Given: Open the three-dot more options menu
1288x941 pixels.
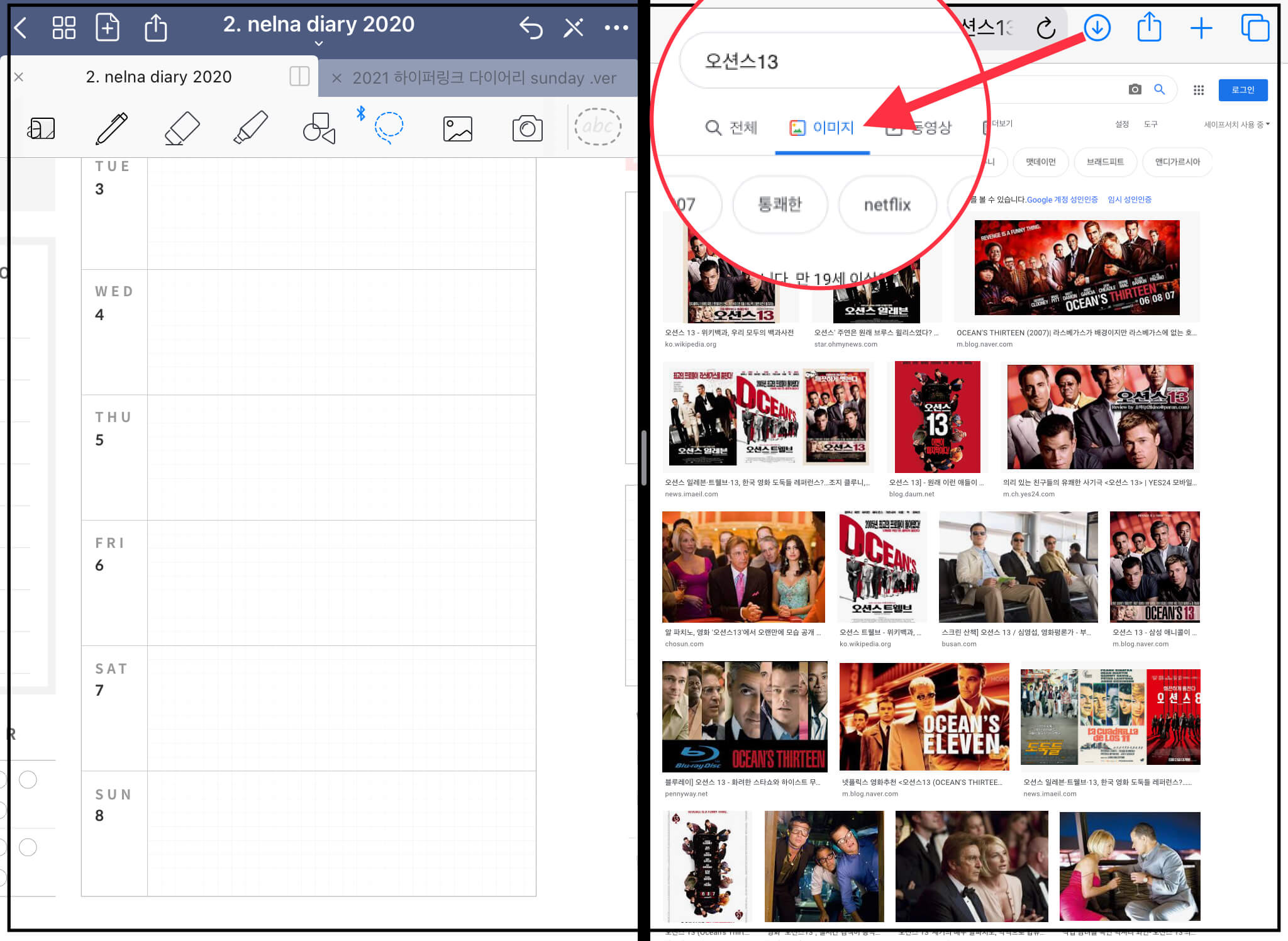Looking at the screenshot, I should [616, 28].
